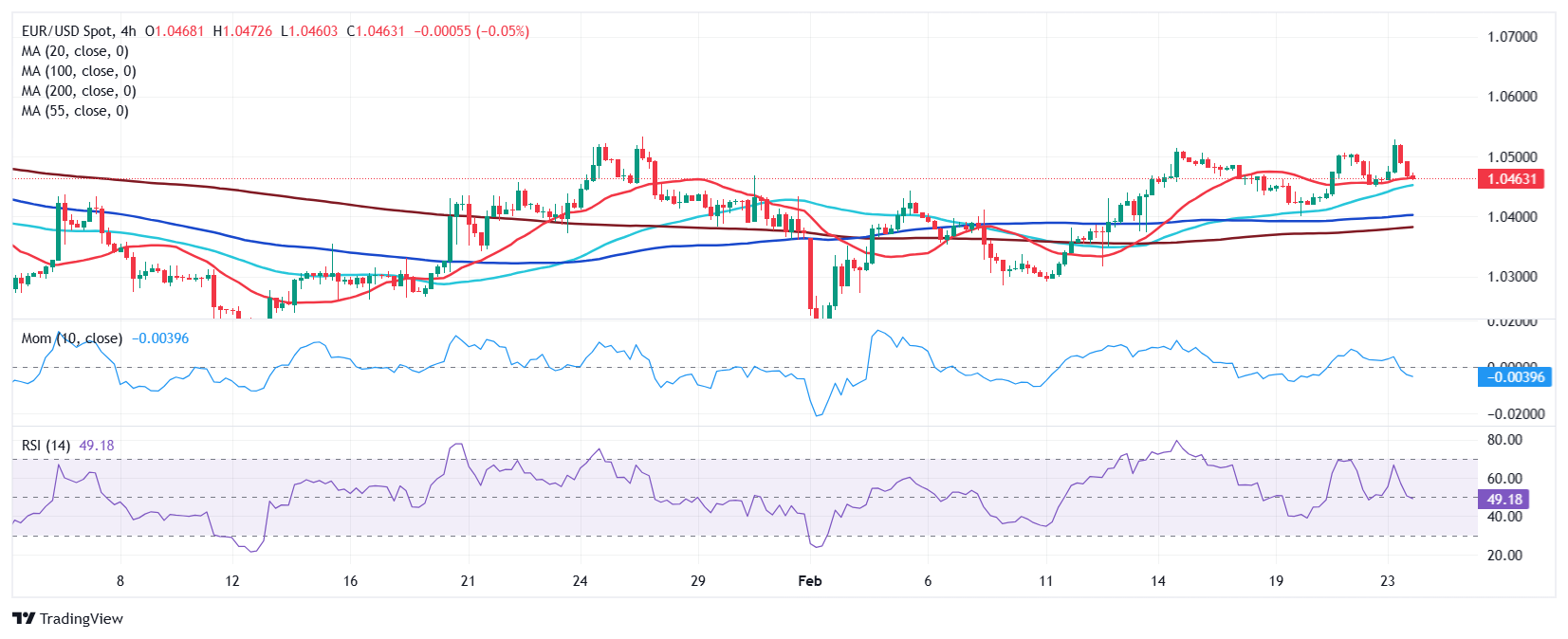Click the TradingView logo icon
Viewport: 1568px width, 639px height.
point(24,619)
